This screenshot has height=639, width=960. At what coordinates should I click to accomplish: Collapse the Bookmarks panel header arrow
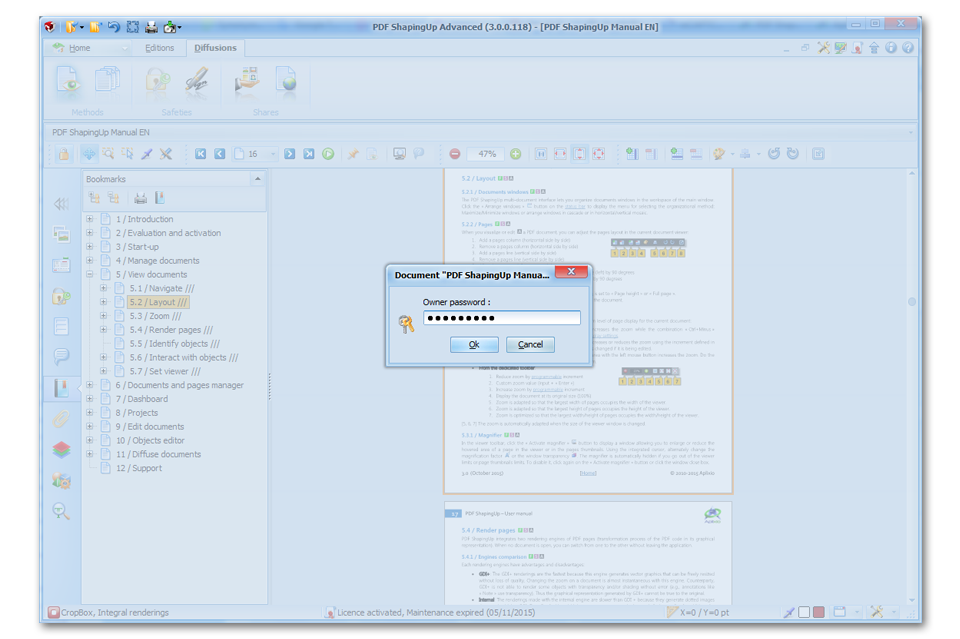click(x=258, y=179)
